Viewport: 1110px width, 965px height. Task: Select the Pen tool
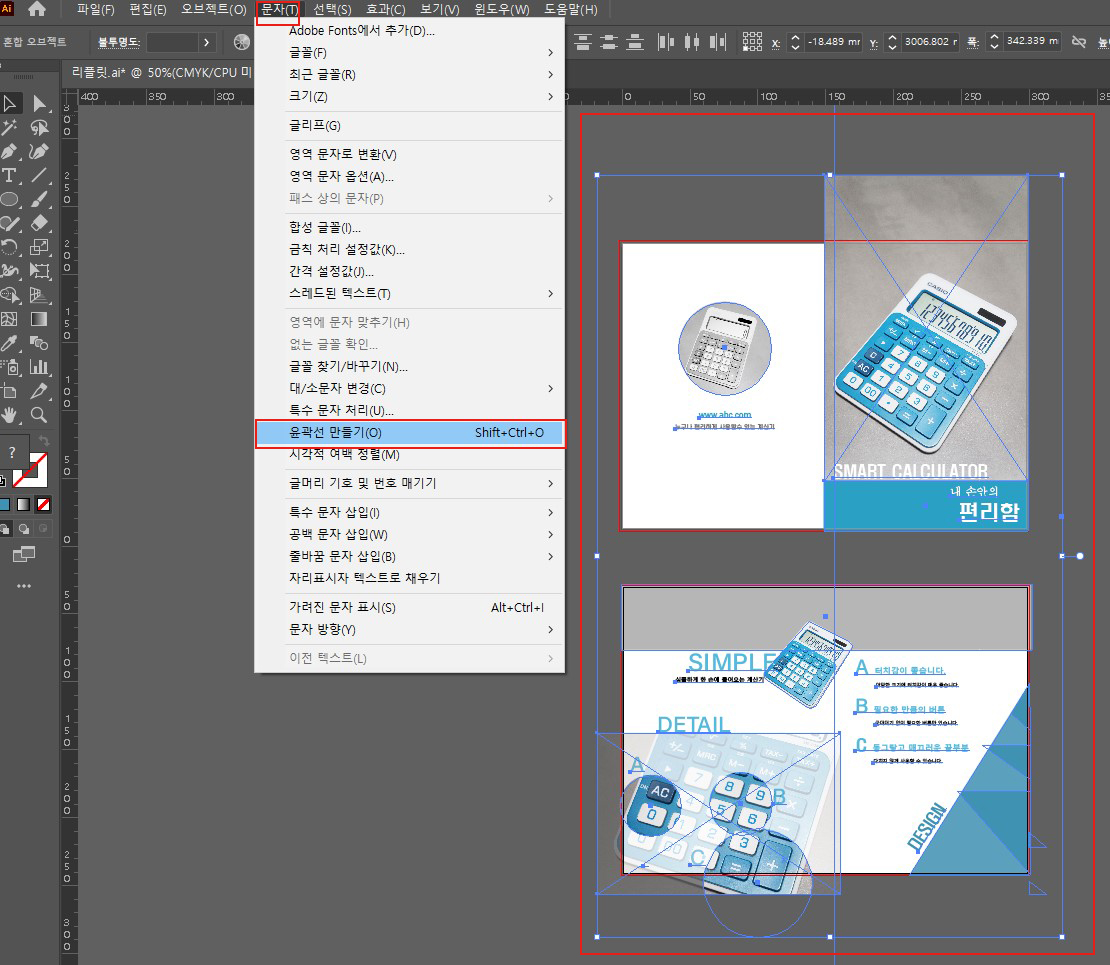tap(10, 152)
